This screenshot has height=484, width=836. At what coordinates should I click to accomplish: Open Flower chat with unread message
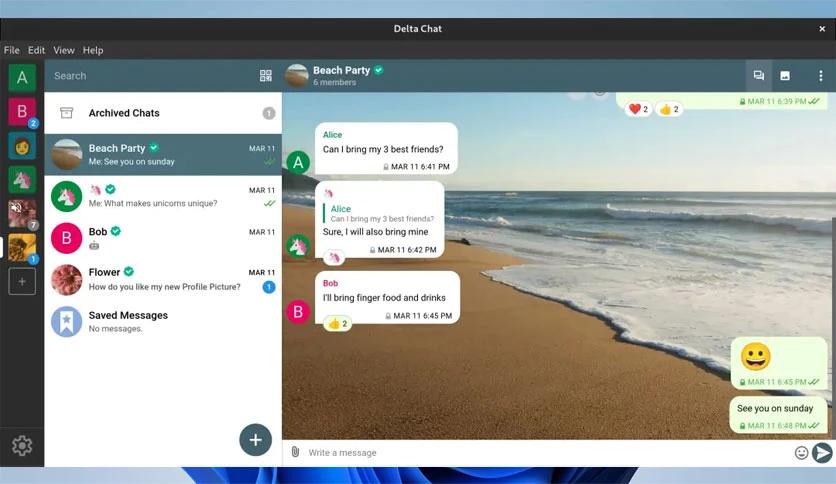click(x=163, y=279)
